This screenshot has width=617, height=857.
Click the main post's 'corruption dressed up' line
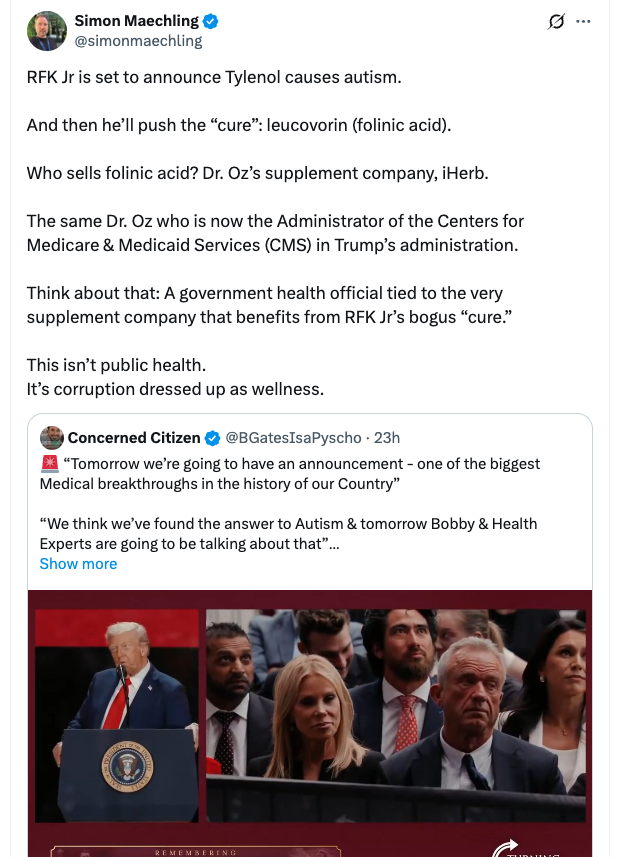pyautogui.click(x=175, y=389)
